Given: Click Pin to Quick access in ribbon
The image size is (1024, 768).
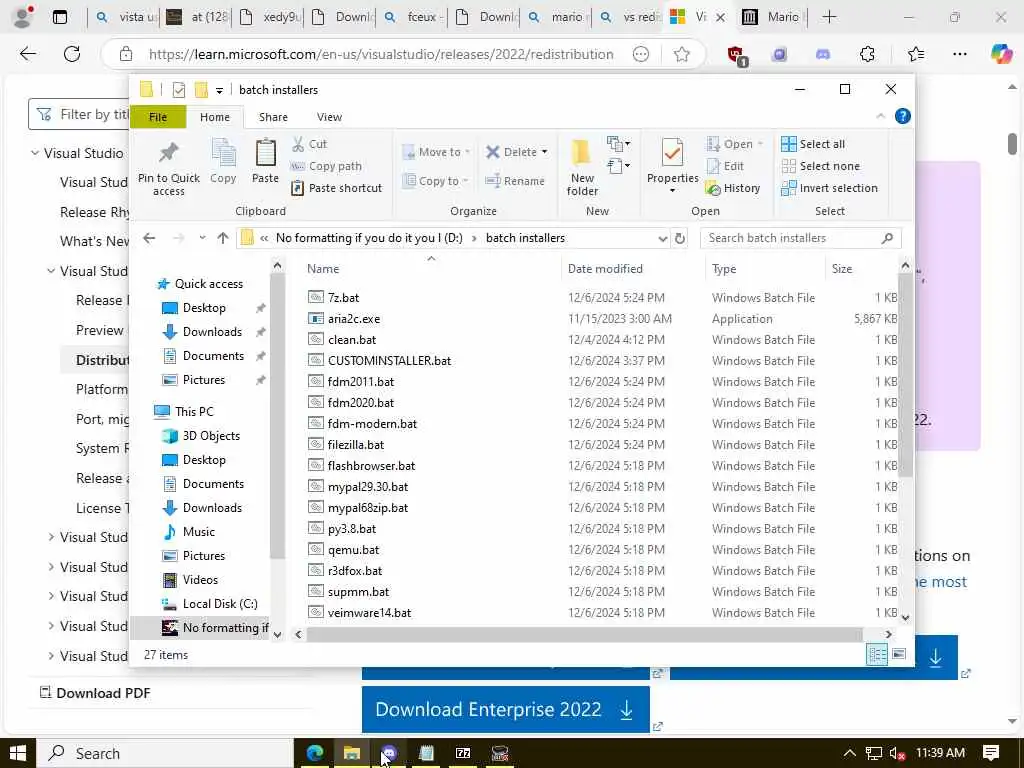Looking at the screenshot, I should 168,168.
